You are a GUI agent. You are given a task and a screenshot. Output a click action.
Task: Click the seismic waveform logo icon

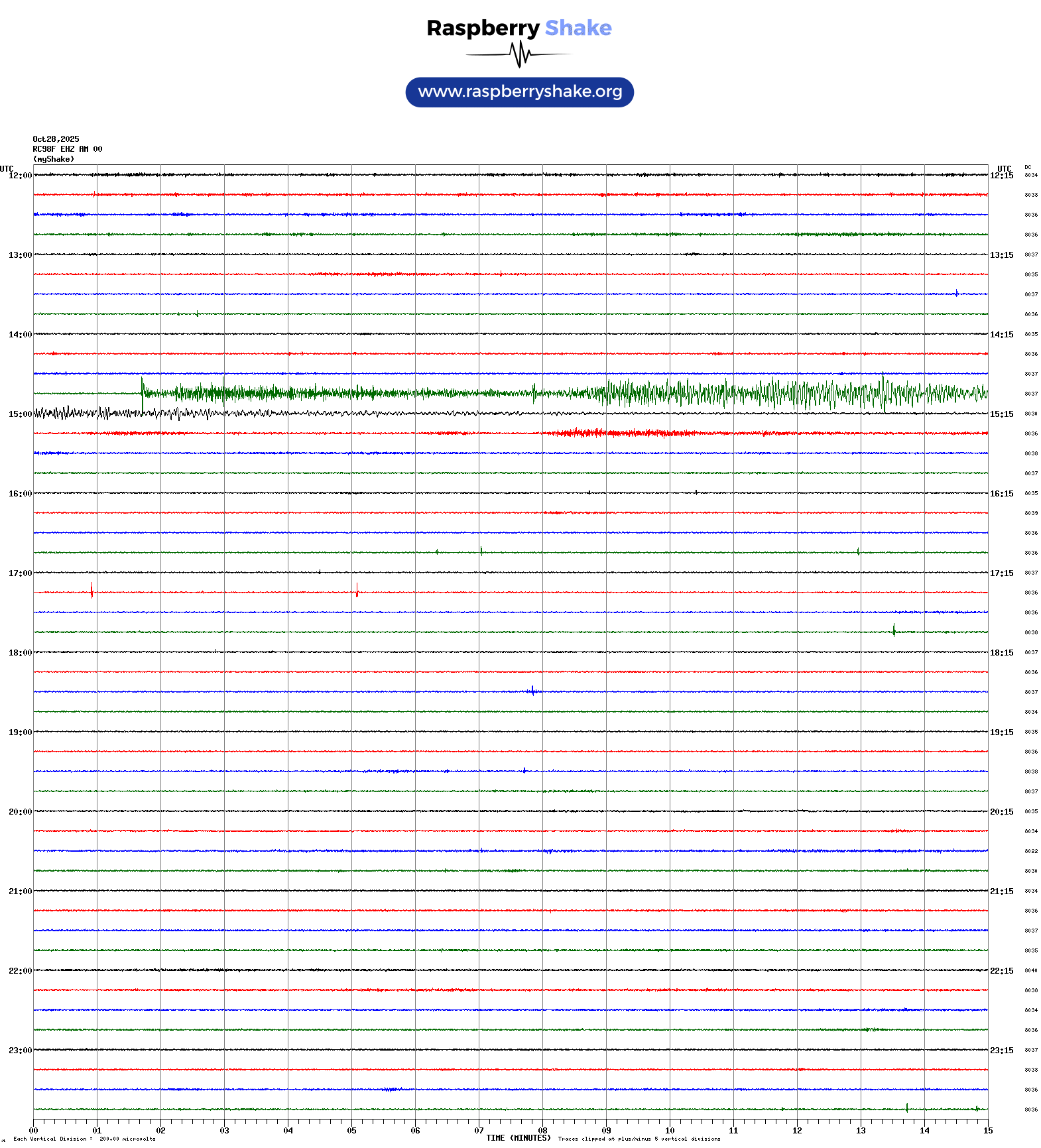click(x=519, y=54)
